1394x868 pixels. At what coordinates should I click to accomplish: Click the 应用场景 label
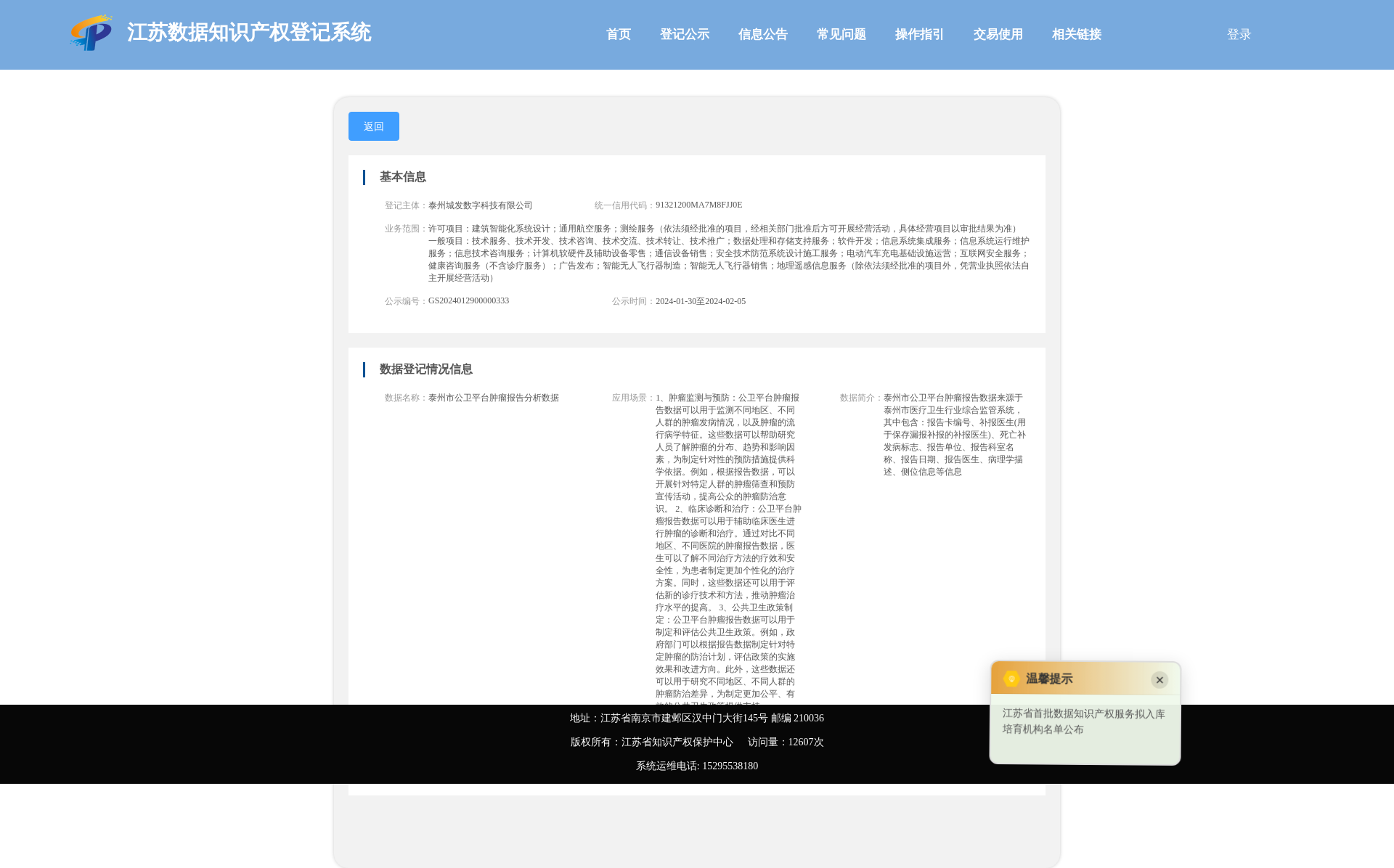(x=632, y=398)
